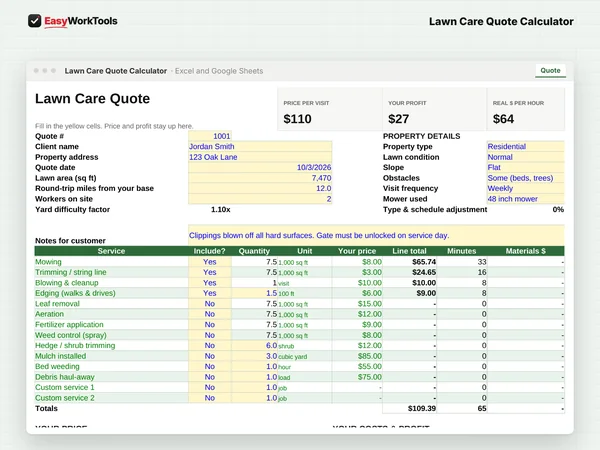Select Bed weeding quantity cell 1.0
The width and height of the screenshot is (600, 450).
pos(254,366)
